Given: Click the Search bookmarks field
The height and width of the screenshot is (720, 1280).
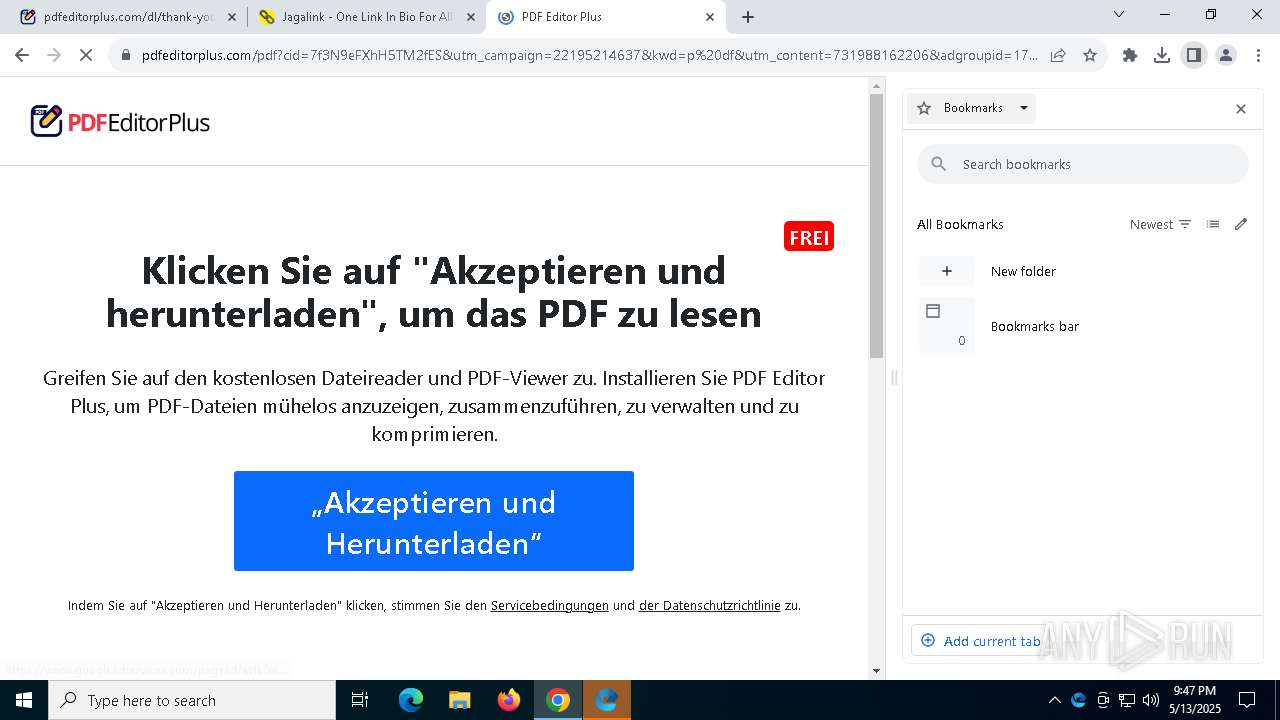Looking at the screenshot, I should (x=1083, y=164).
